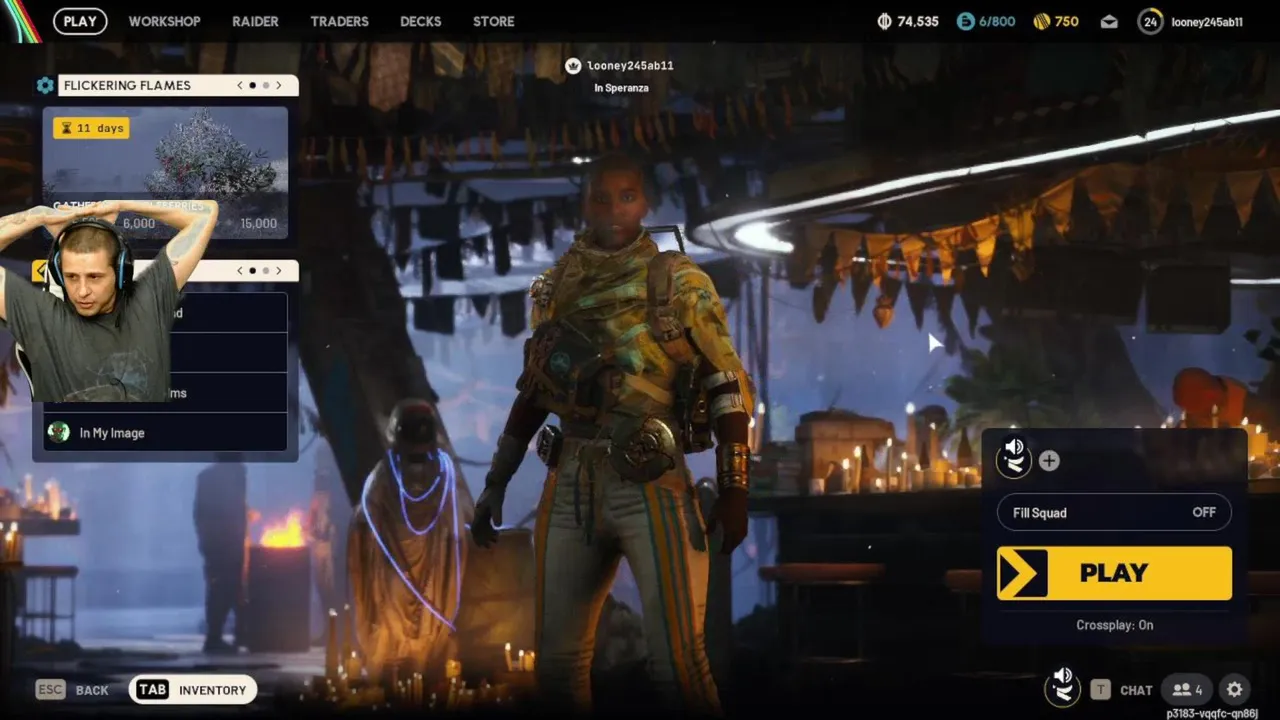Toggle Fill Squad OFF switch
1280x720 pixels.
[x=1114, y=512]
